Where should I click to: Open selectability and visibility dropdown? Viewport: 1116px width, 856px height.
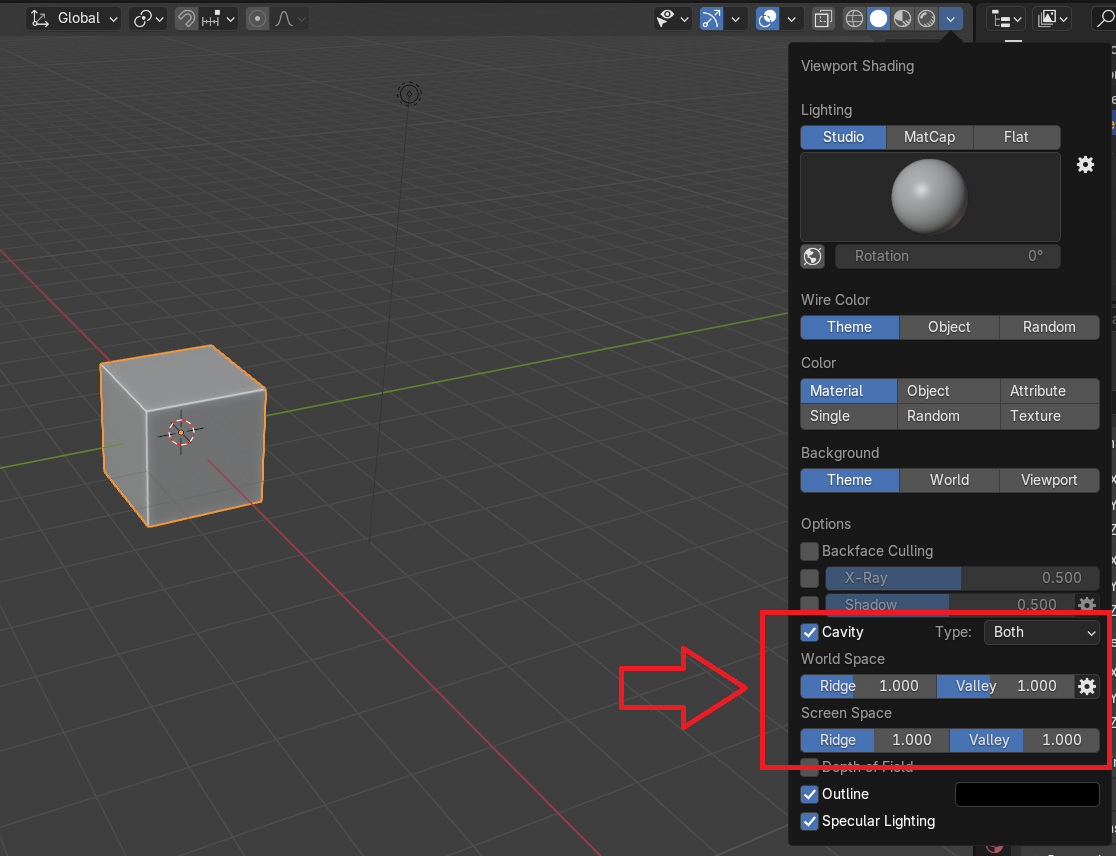click(x=672, y=19)
